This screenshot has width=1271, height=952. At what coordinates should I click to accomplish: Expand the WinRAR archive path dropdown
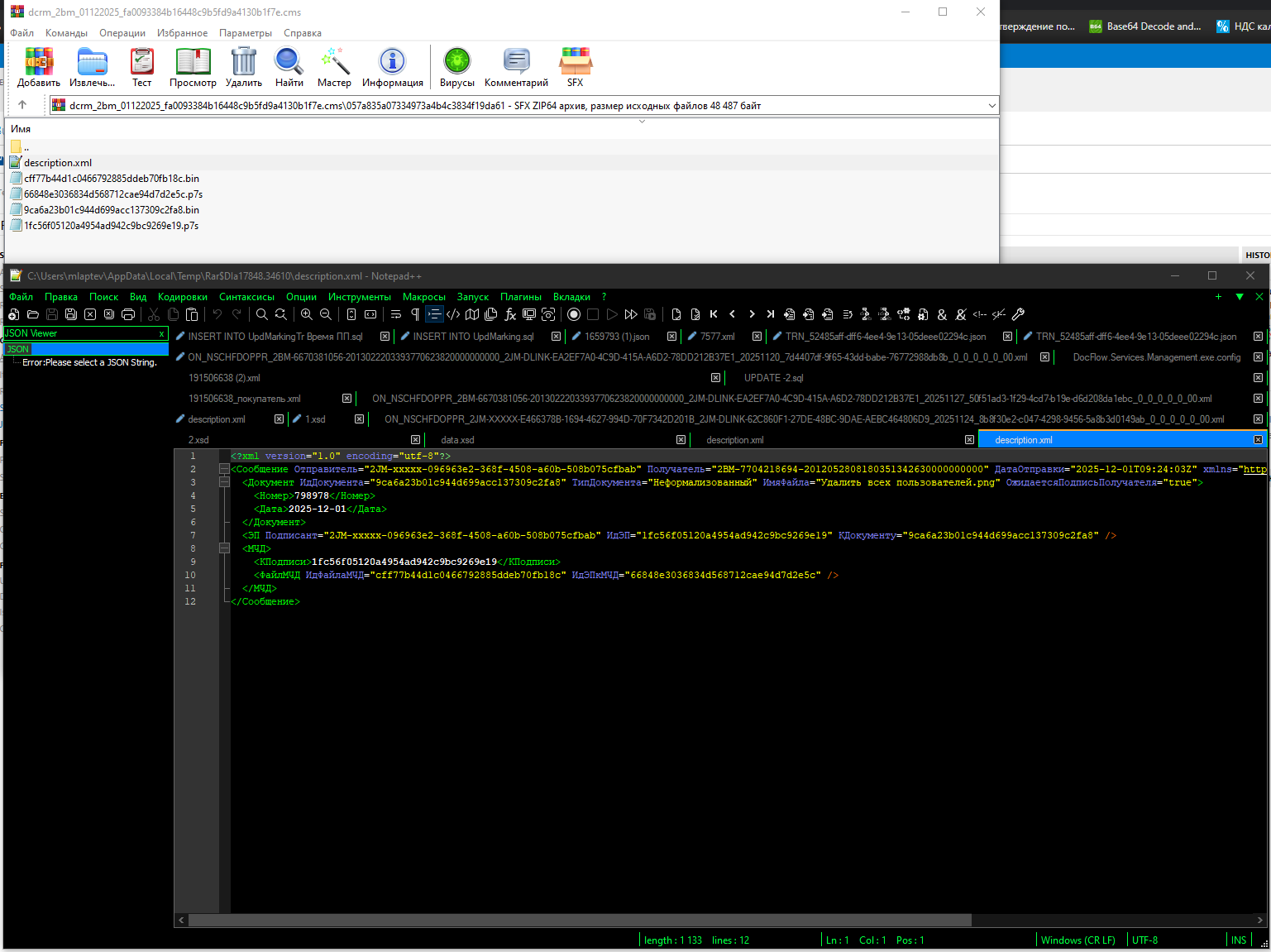[991, 106]
